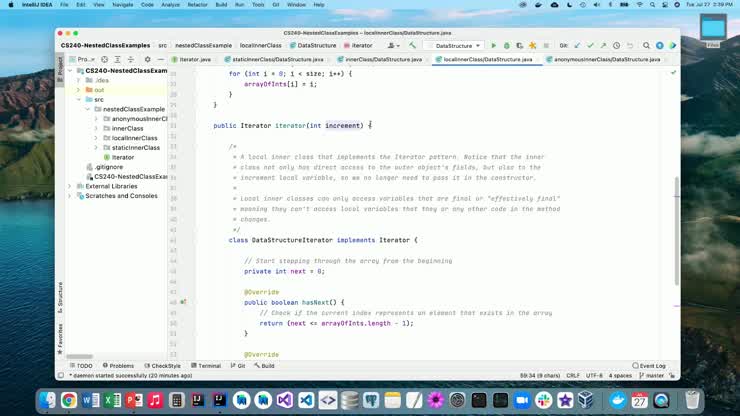Select Iterator file in project tree
This screenshot has width=740, height=416.
pyautogui.click(x=118, y=157)
